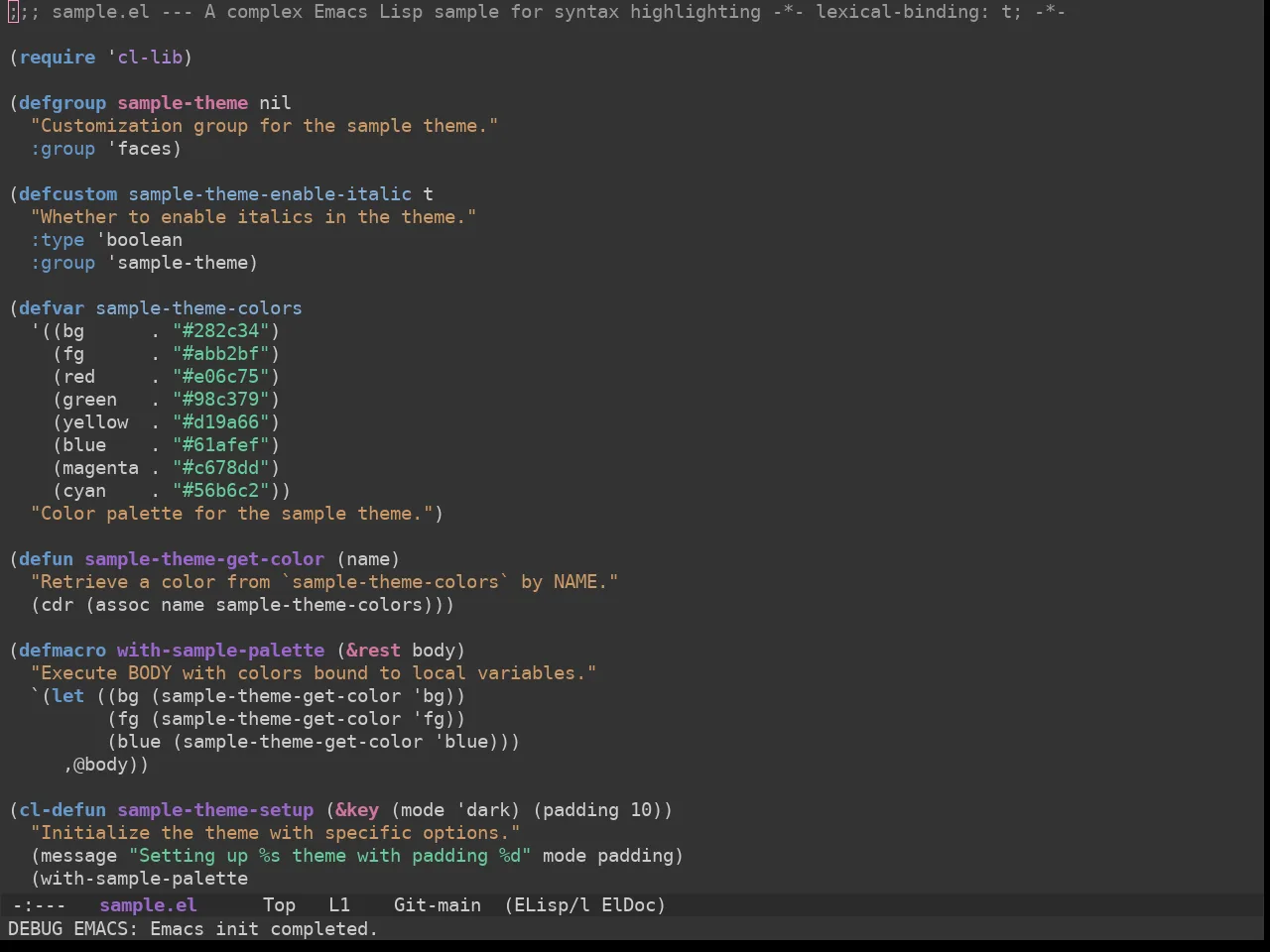Place cursor on the require keyword
1270x952 pixels.
point(58,58)
